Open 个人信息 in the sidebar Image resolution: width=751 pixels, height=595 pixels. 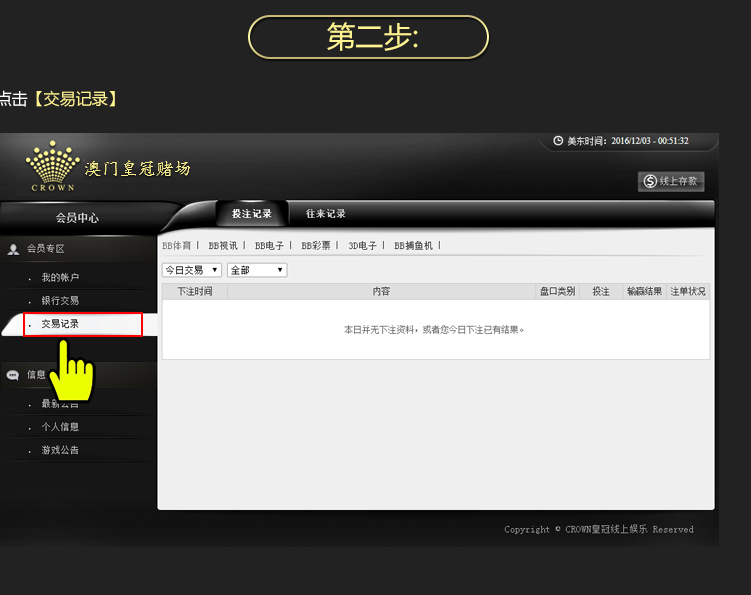[60, 427]
